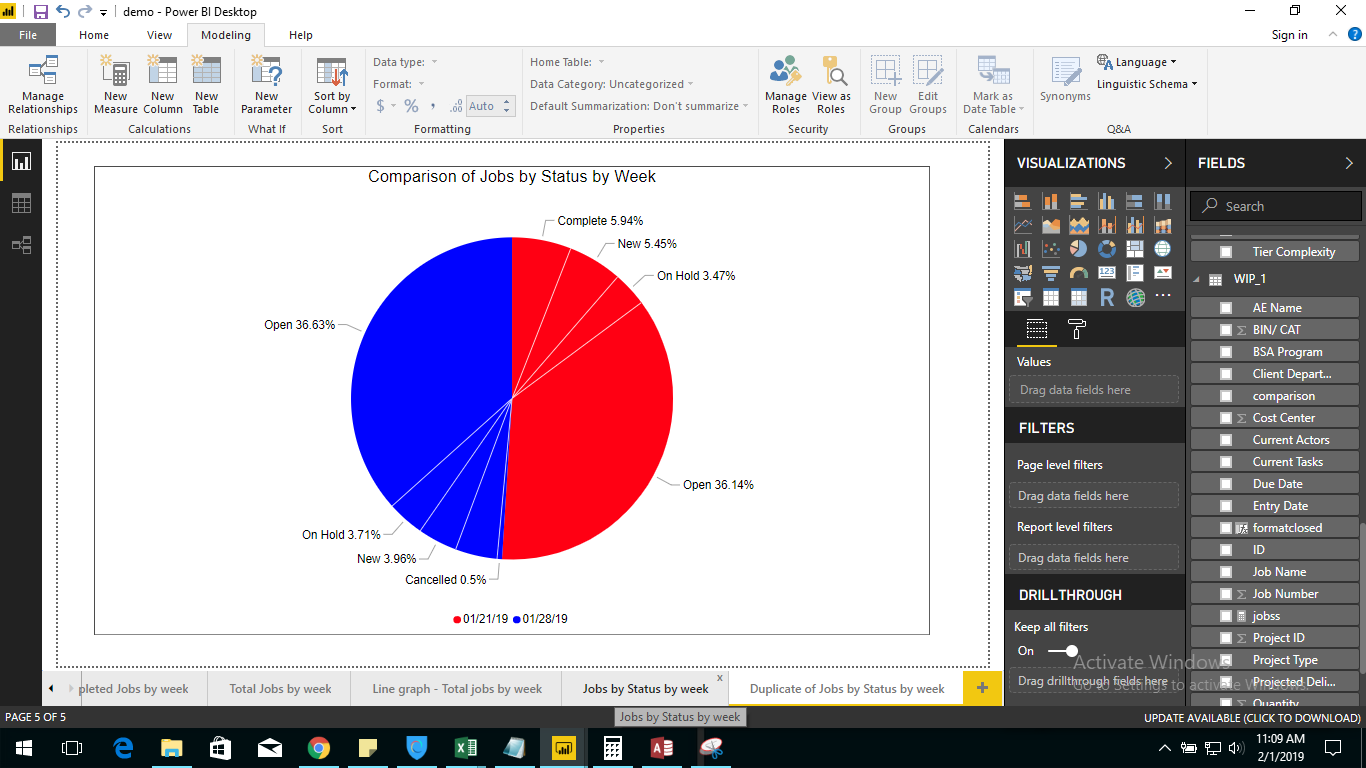Screen dimensions: 1366x768
Task: Tick the BSA Program field checkbox
Action: click(1226, 352)
